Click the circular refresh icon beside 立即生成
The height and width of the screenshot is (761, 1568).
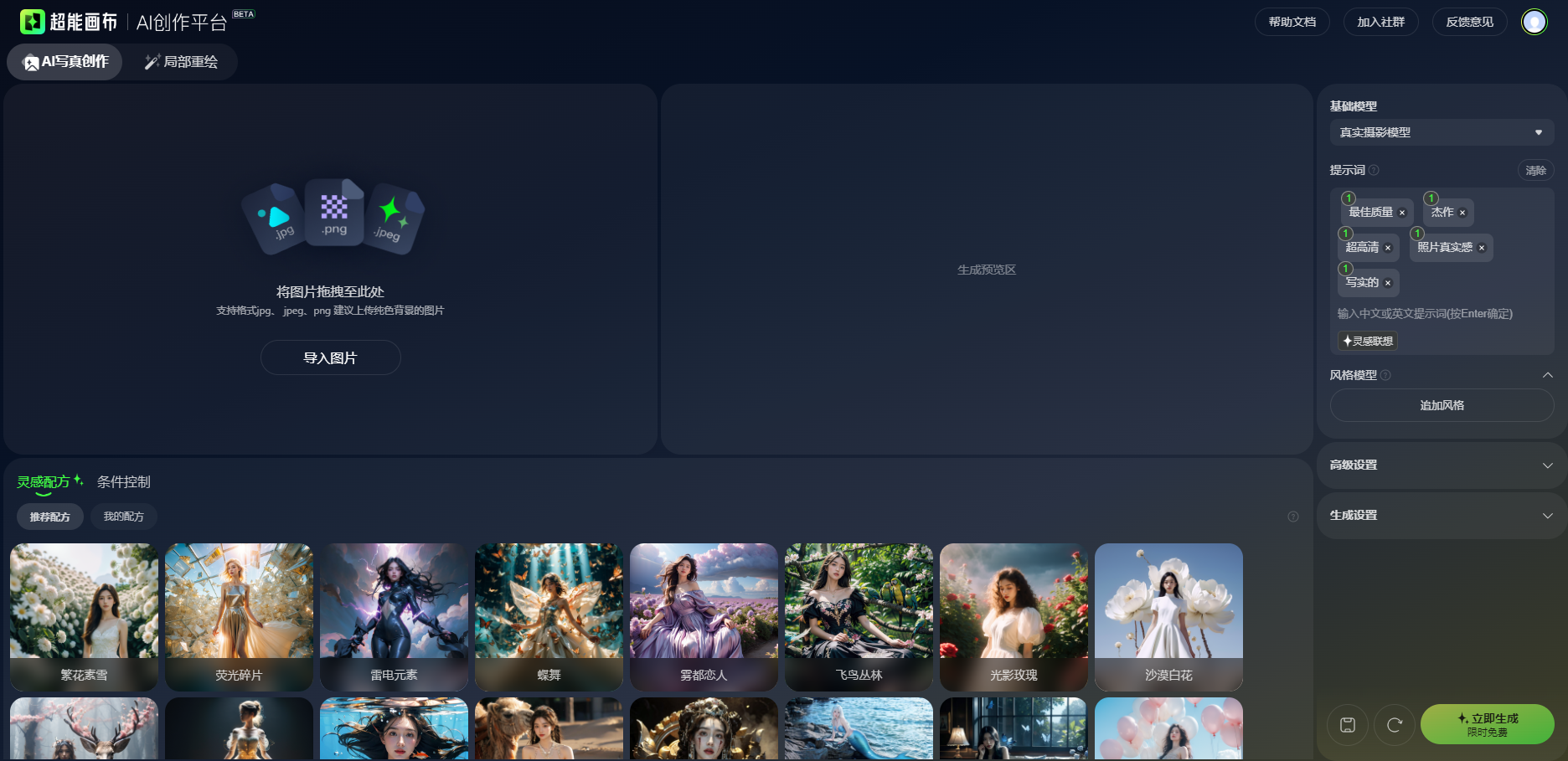(x=1395, y=725)
